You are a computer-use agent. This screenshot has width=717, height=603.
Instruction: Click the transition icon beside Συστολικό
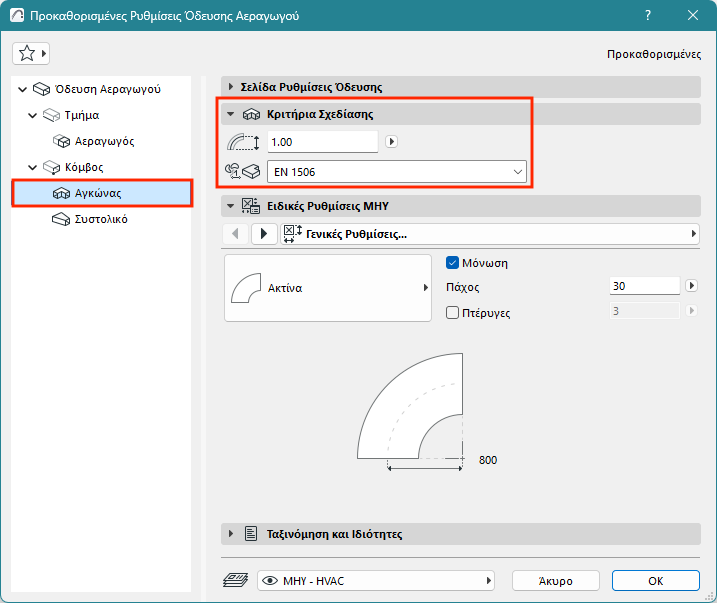61,219
